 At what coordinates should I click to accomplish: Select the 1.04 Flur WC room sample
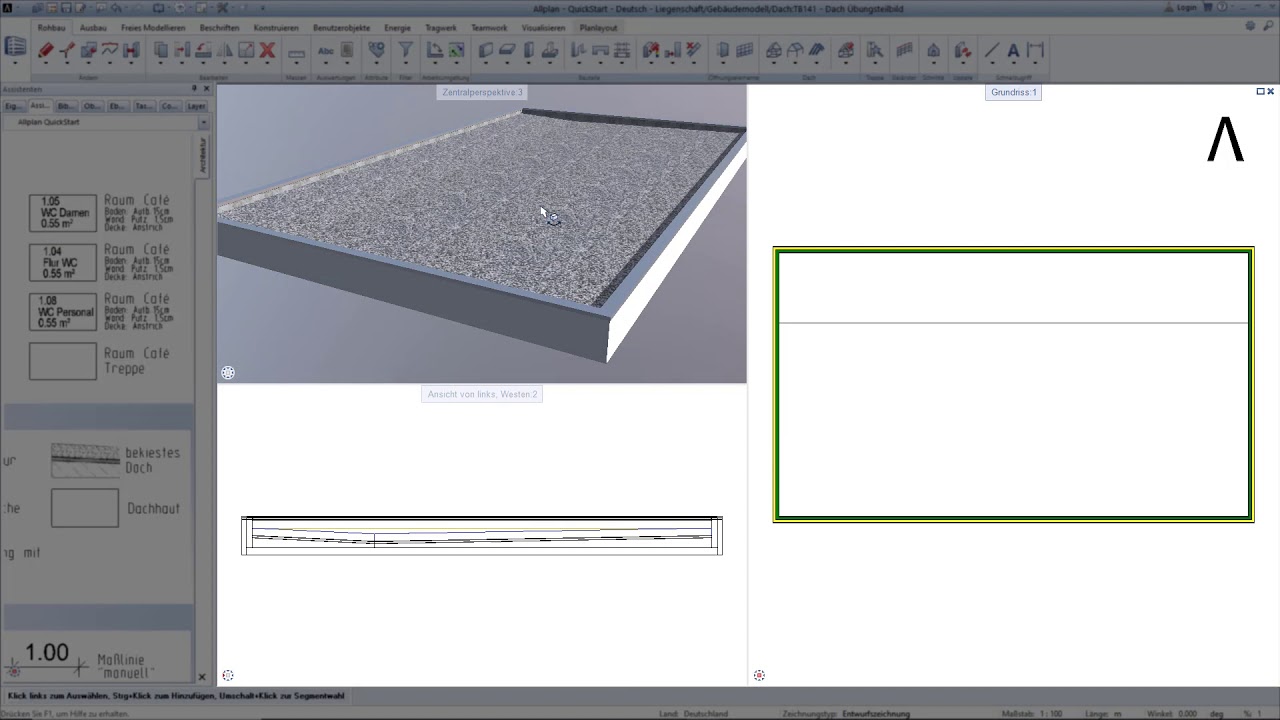(x=63, y=262)
